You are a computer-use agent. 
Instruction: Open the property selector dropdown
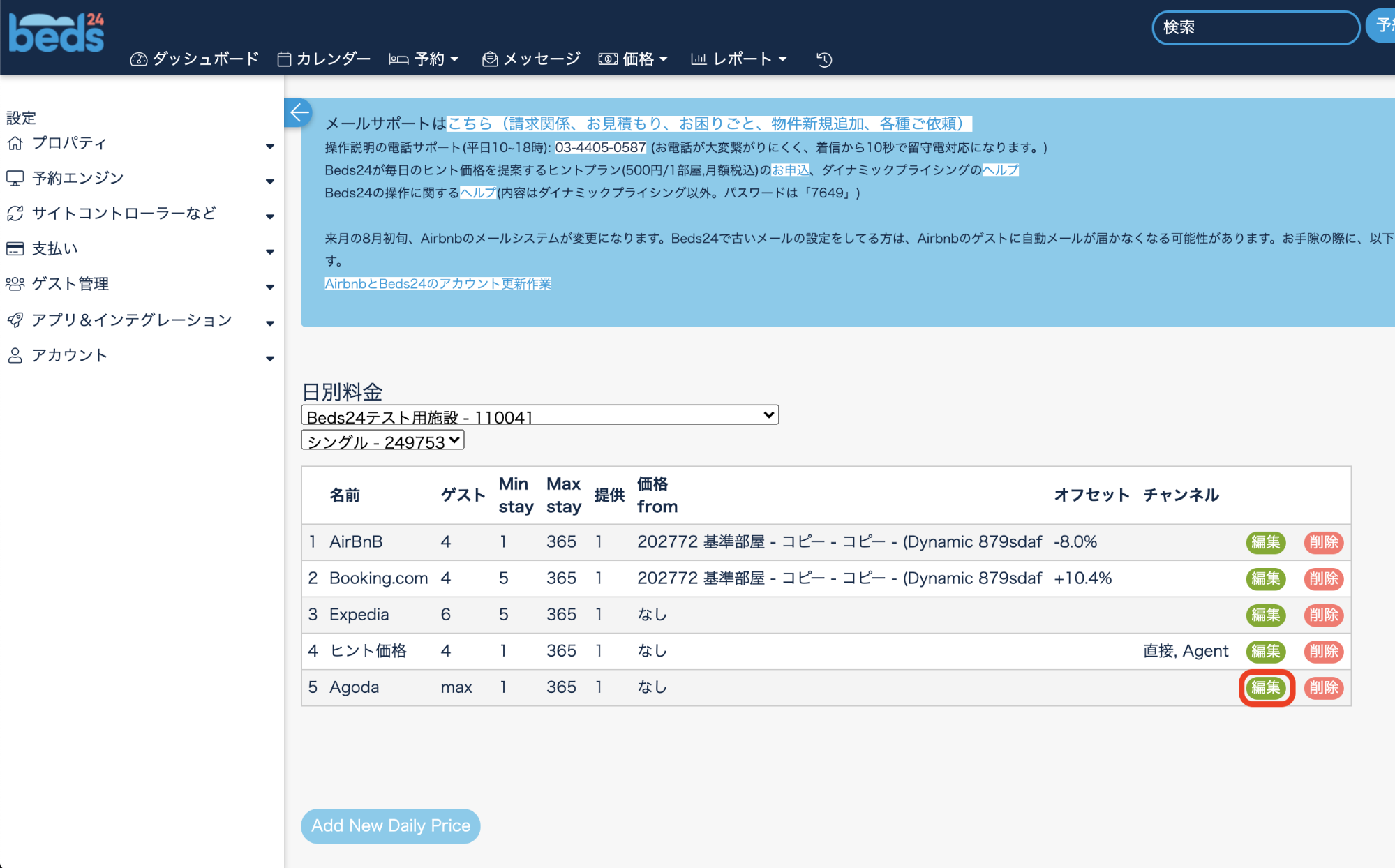coord(539,416)
